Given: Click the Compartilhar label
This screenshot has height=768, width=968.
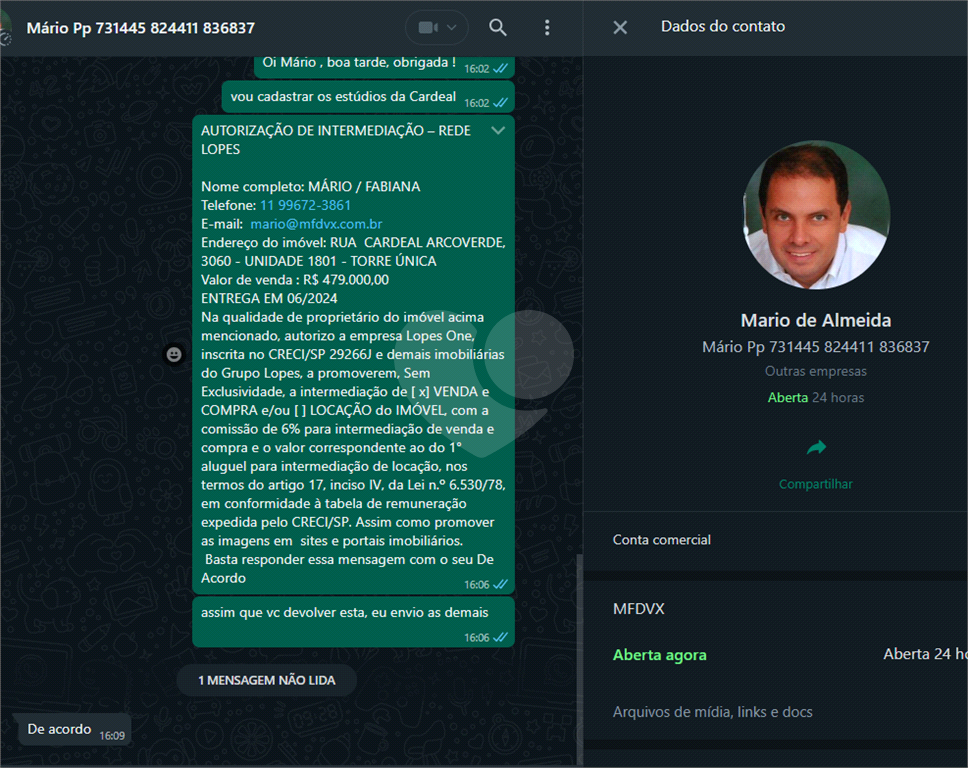Looking at the screenshot, I should [x=816, y=484].
